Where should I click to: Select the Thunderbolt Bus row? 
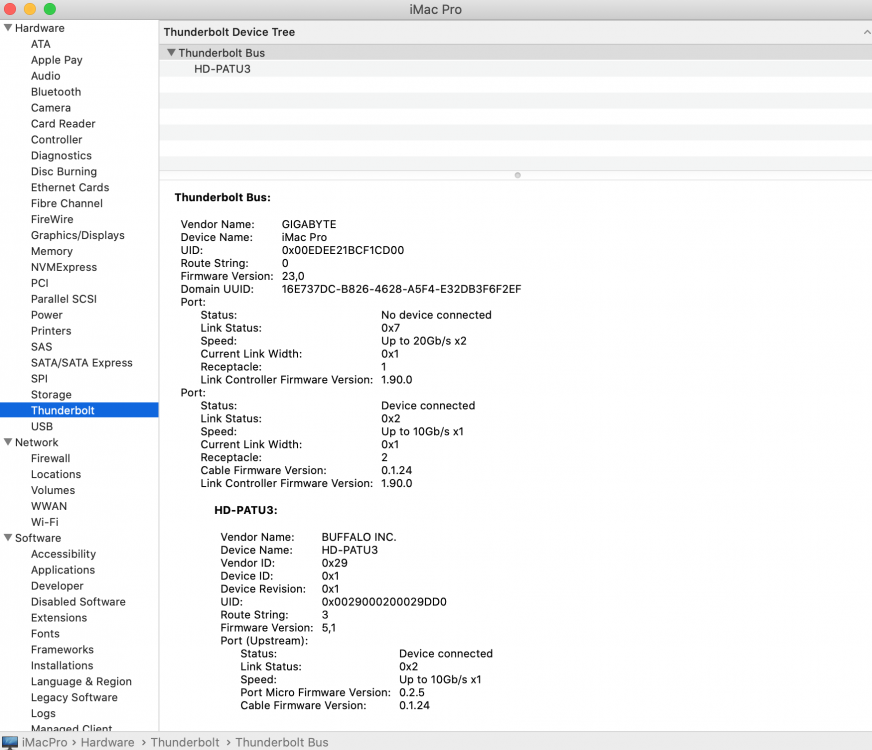click(x=515, y=53)
